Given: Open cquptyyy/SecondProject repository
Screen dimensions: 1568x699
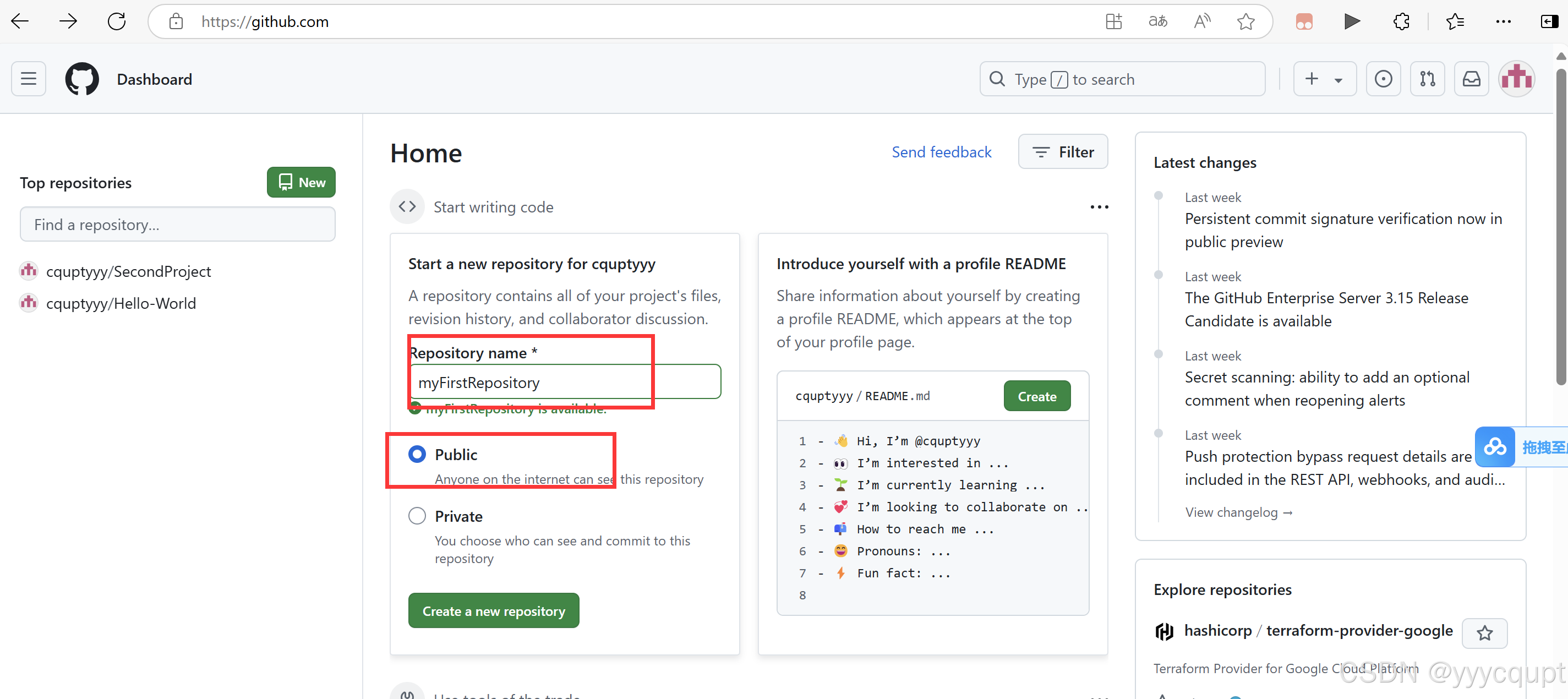Looking at the screenshot, I should pos(128,271).
